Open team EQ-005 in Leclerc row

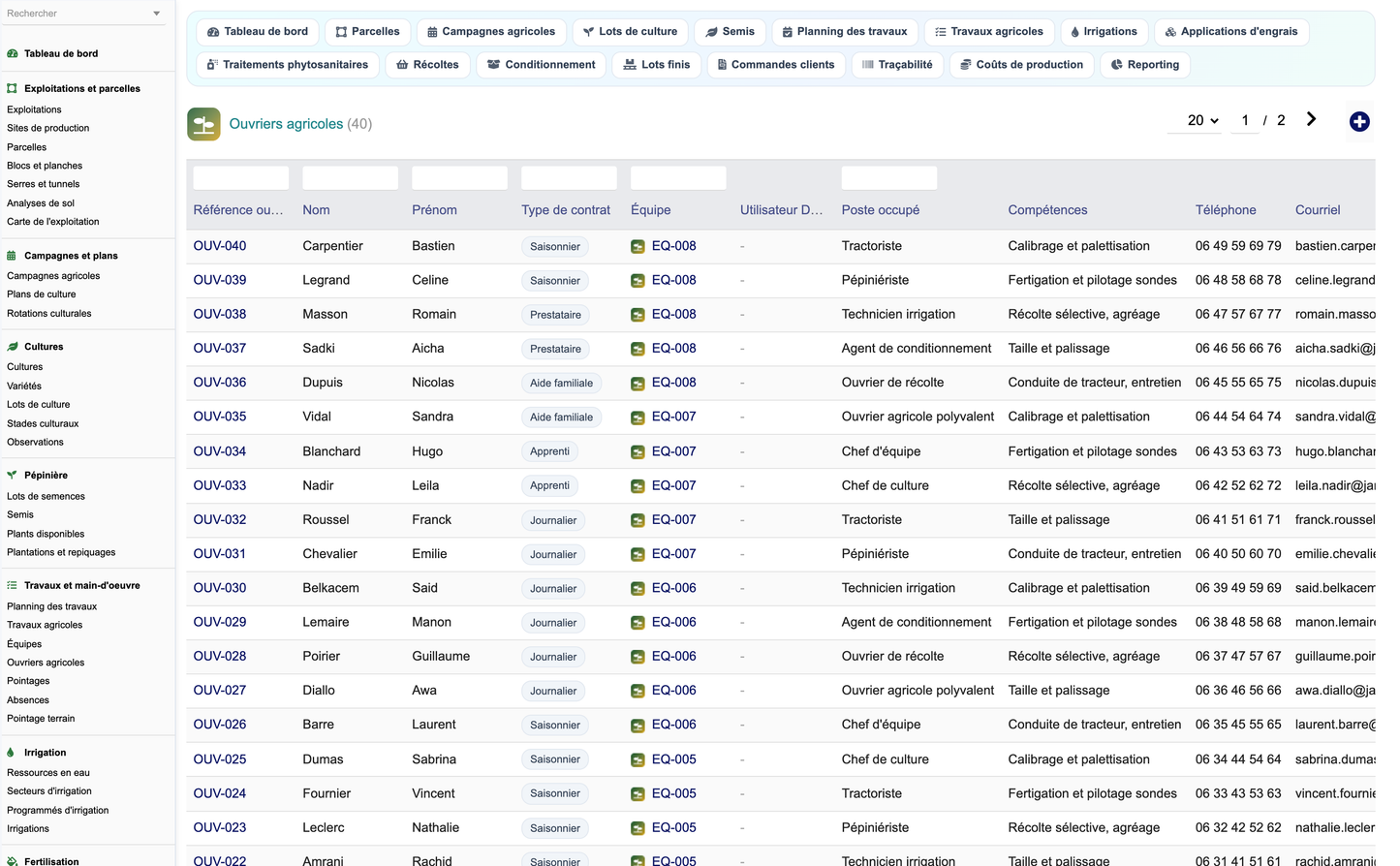[x=673, y=828]
